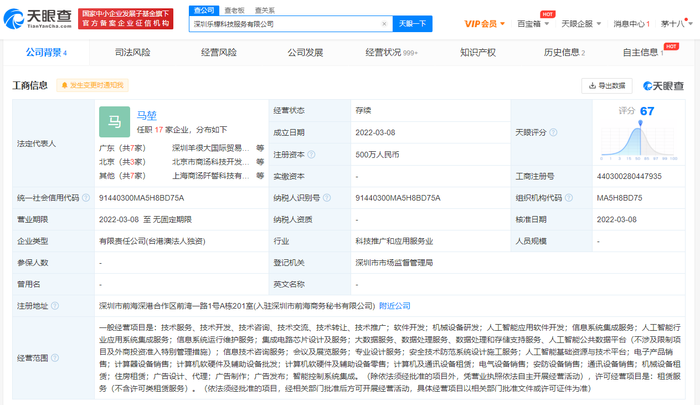Click the 其他（共7家） region entry
Image resolution: width=700 pixels, height=405 pixels.
[x=122, y=175]
